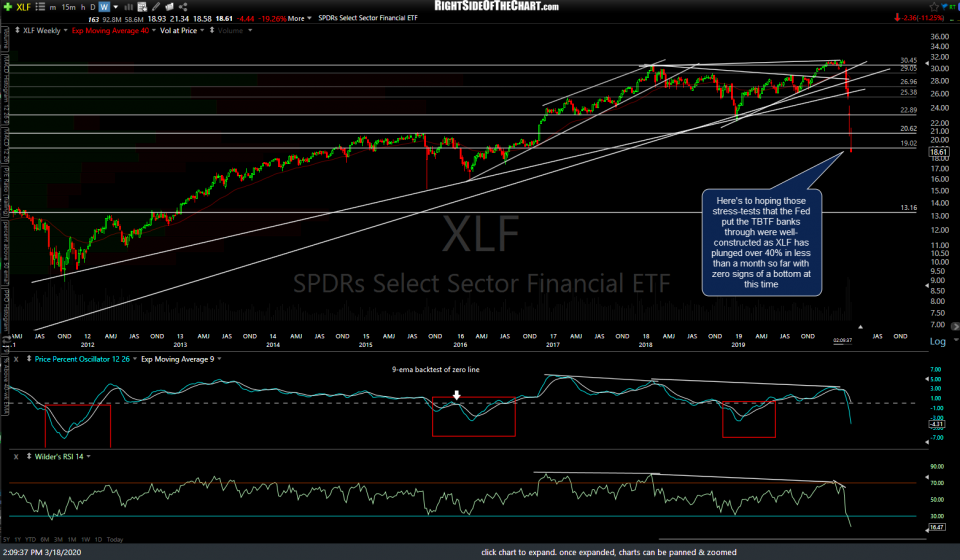
Task: Click the green RT real-time indicator
Action: 953,7
